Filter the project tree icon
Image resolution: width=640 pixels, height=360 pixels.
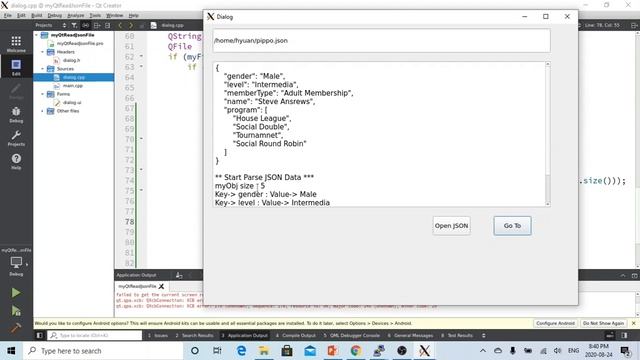pyautogui.click(x=74, y=25)
